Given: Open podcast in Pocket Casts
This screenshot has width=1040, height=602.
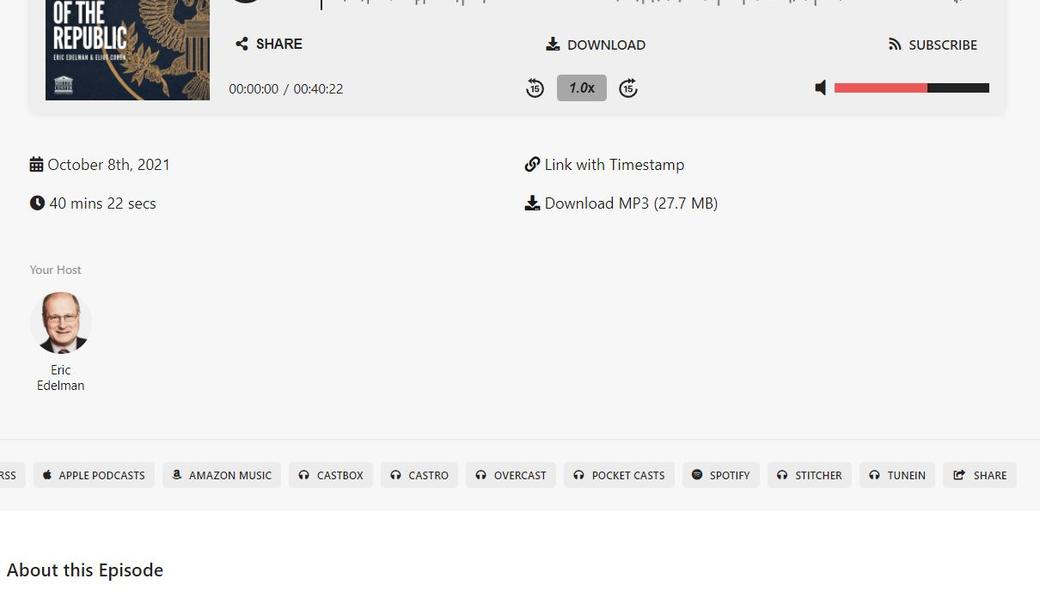Looking at the screenshot, I should tap(619, 475).
